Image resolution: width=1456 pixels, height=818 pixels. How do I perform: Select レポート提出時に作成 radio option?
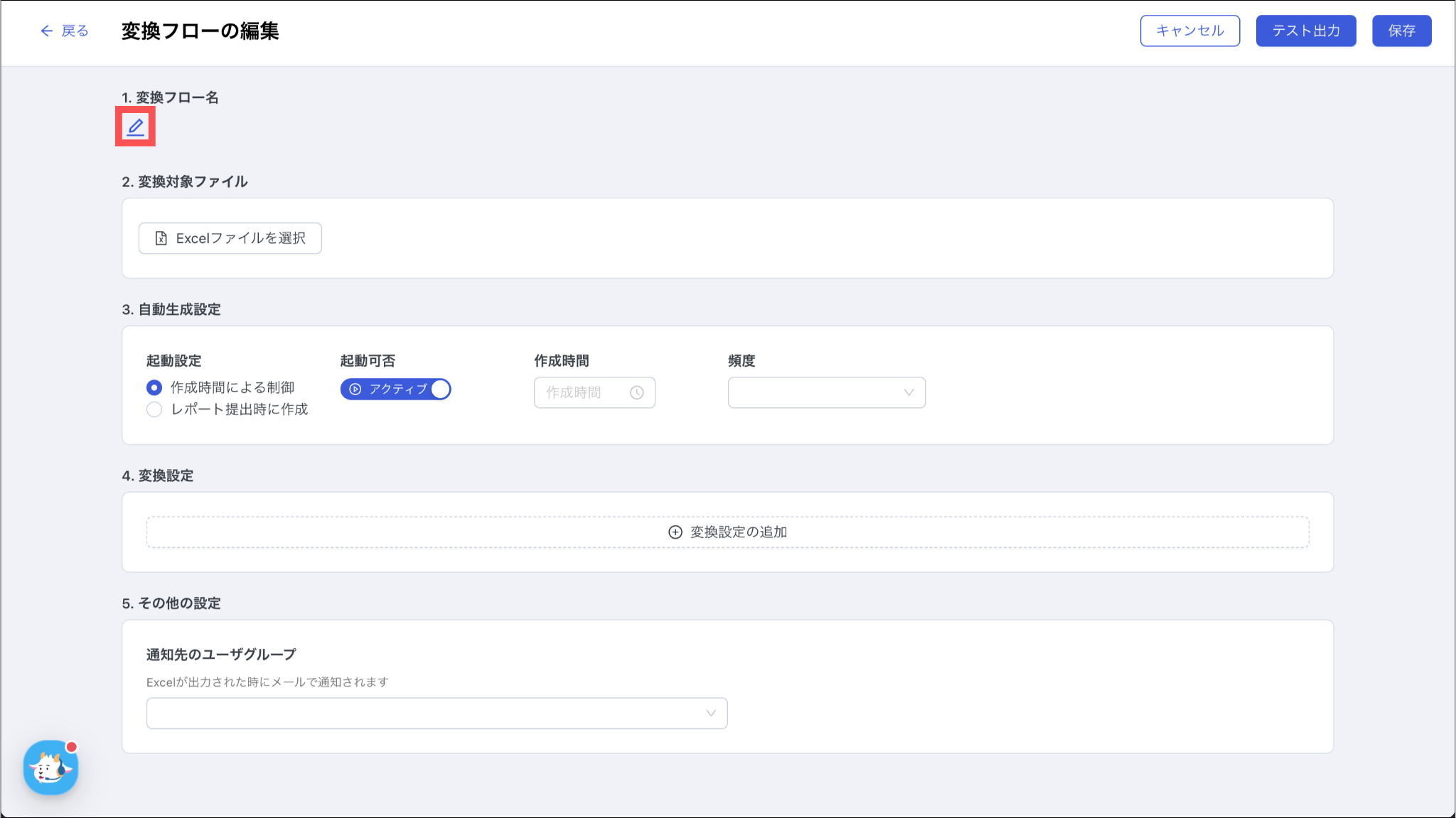154,409
